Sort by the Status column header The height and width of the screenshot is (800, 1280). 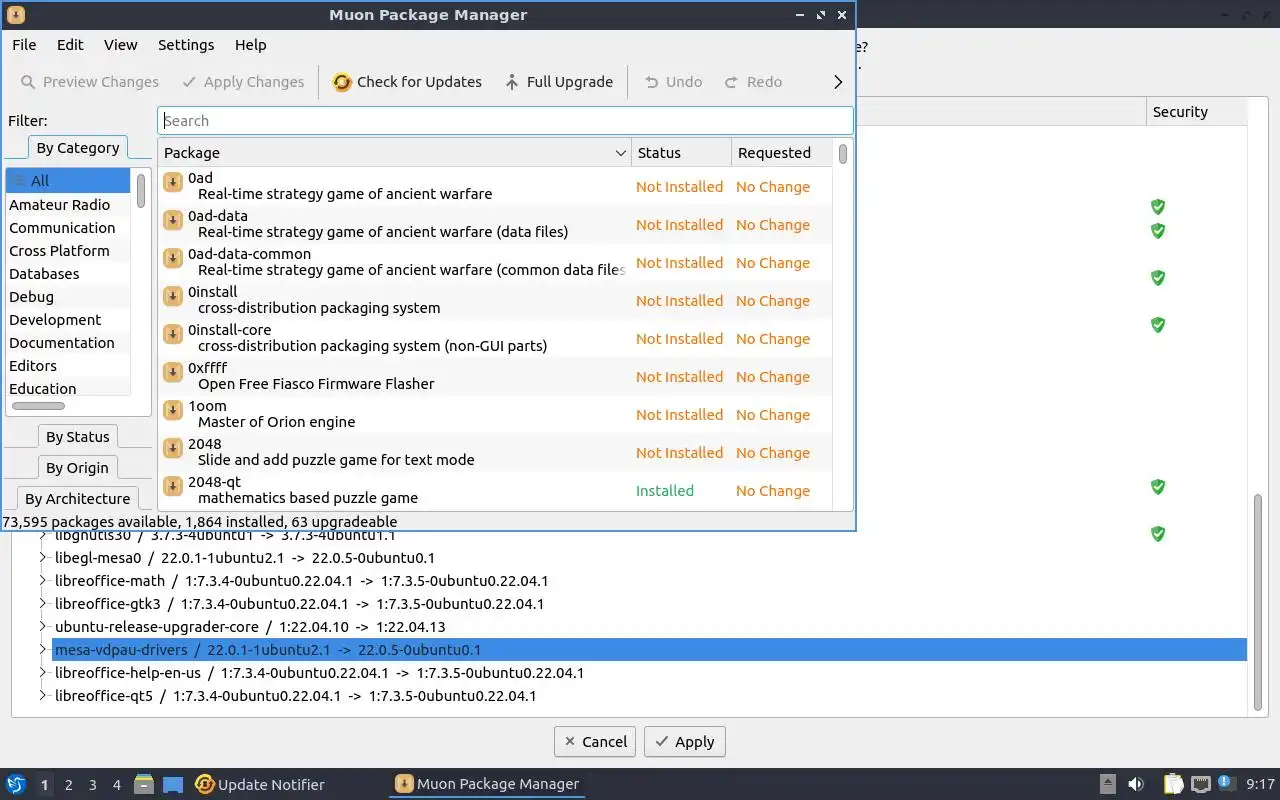(x=681, y=153)
